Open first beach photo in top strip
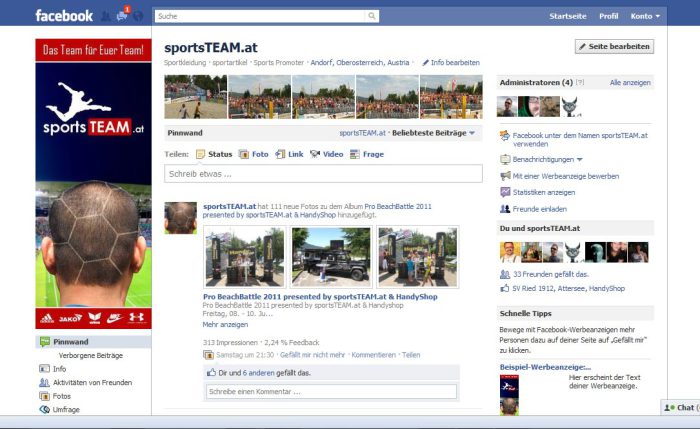The width and height of the screenshot is (700, 429). pyautogui.click(x=196, y=97)
